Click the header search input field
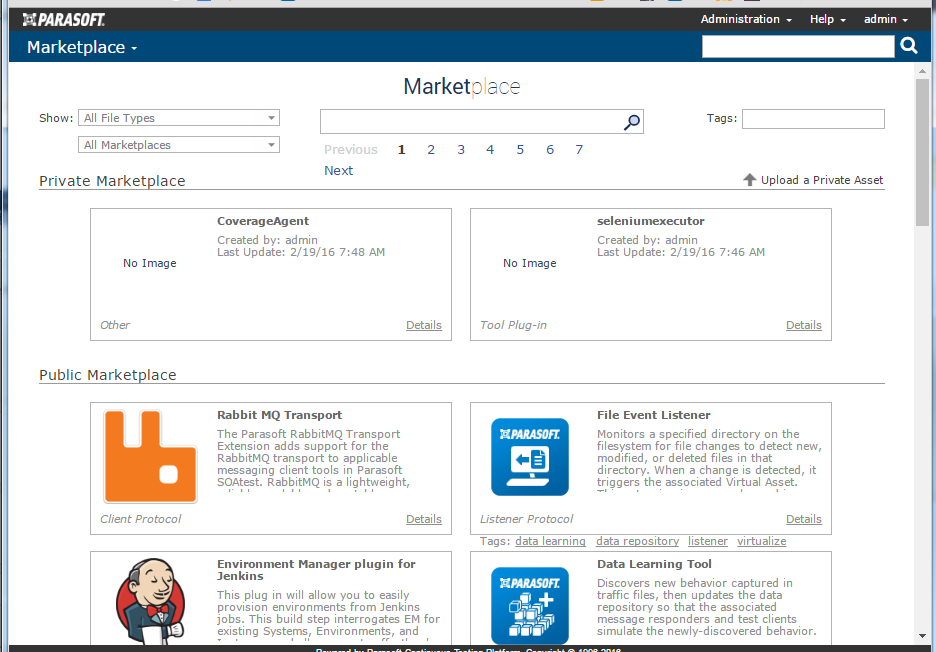 798,46
